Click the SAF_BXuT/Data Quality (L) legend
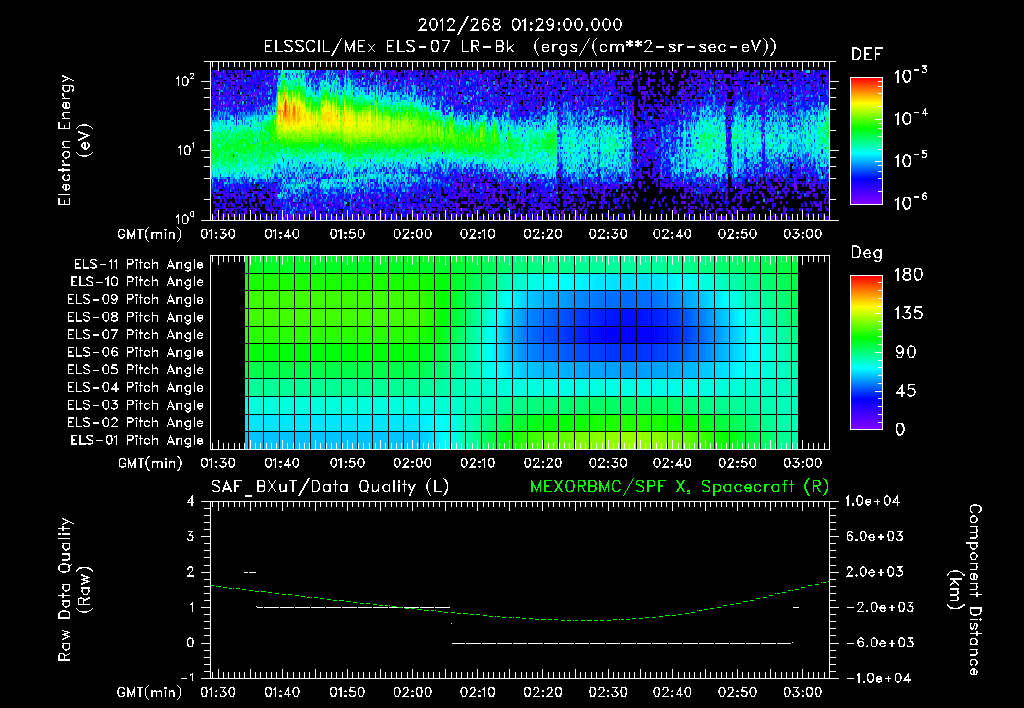This screenshot has width=1024, height=708. pos(330,487)
